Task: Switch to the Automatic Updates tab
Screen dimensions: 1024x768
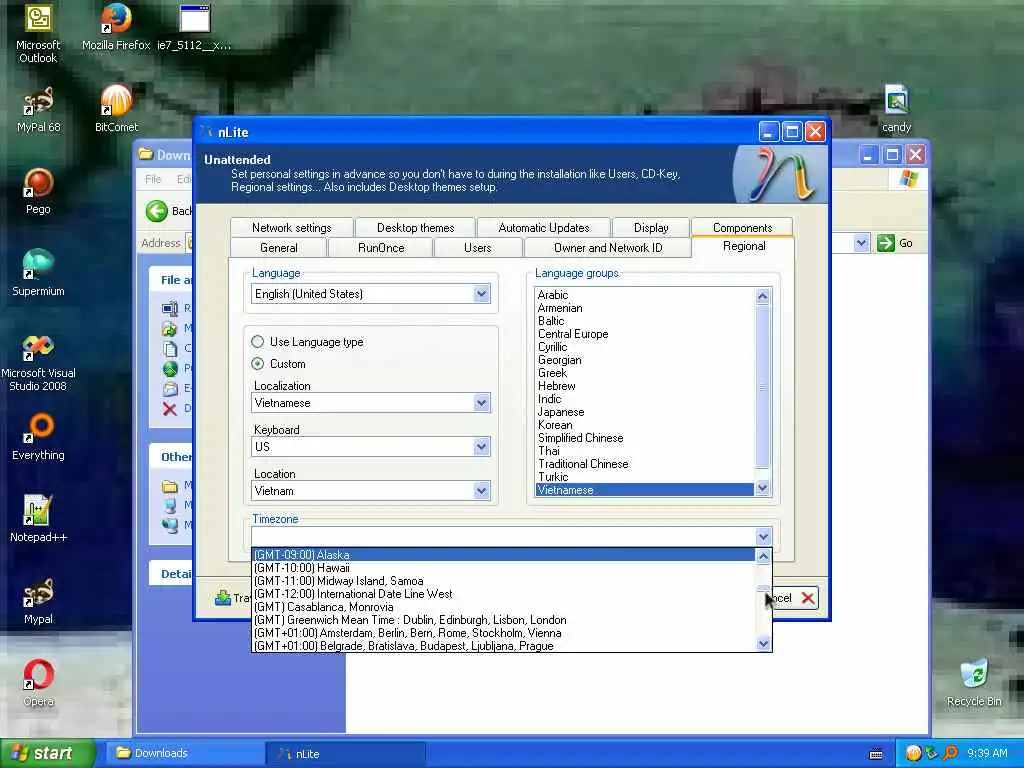Action: (x=544, y=228)
